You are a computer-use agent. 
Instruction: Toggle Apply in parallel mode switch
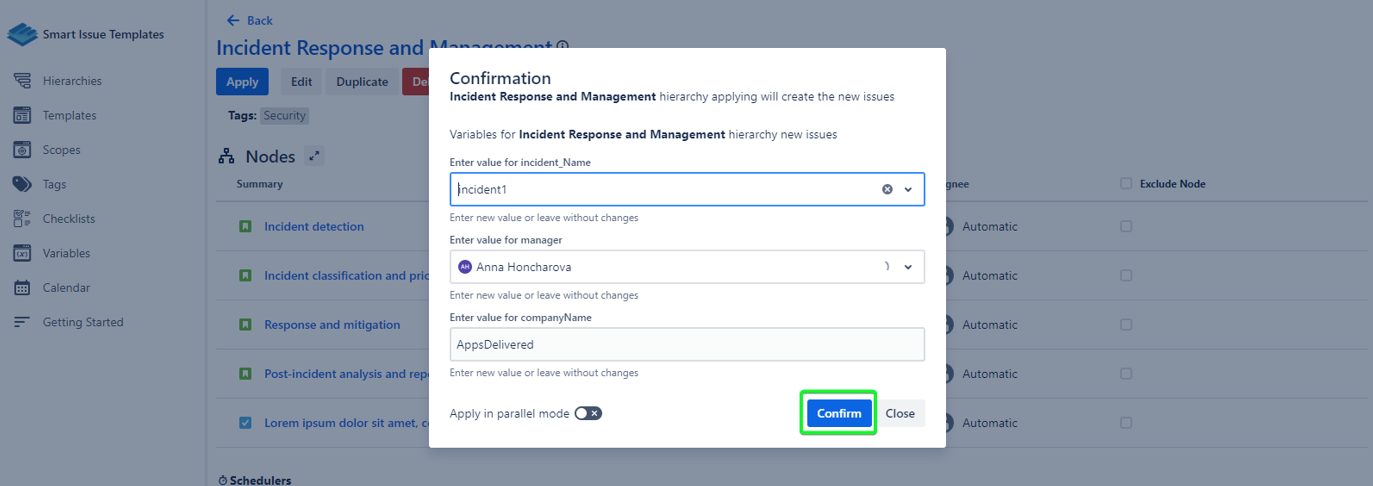coord(588,413)
